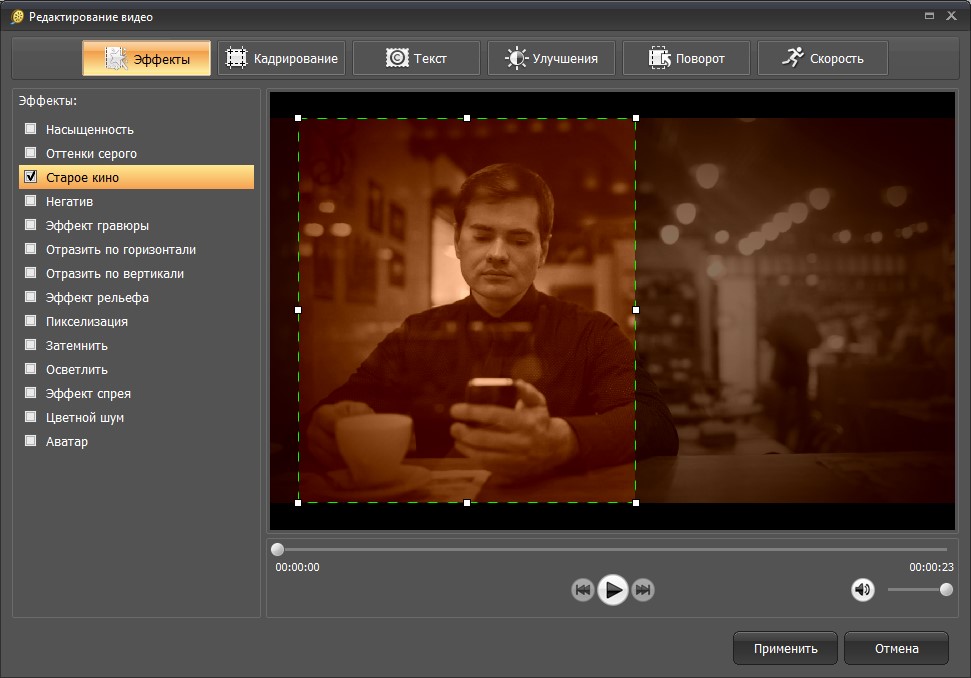Jump to previous frame with the rewind icon
This screenshot has height=678, width=971.
pos(583,590)
